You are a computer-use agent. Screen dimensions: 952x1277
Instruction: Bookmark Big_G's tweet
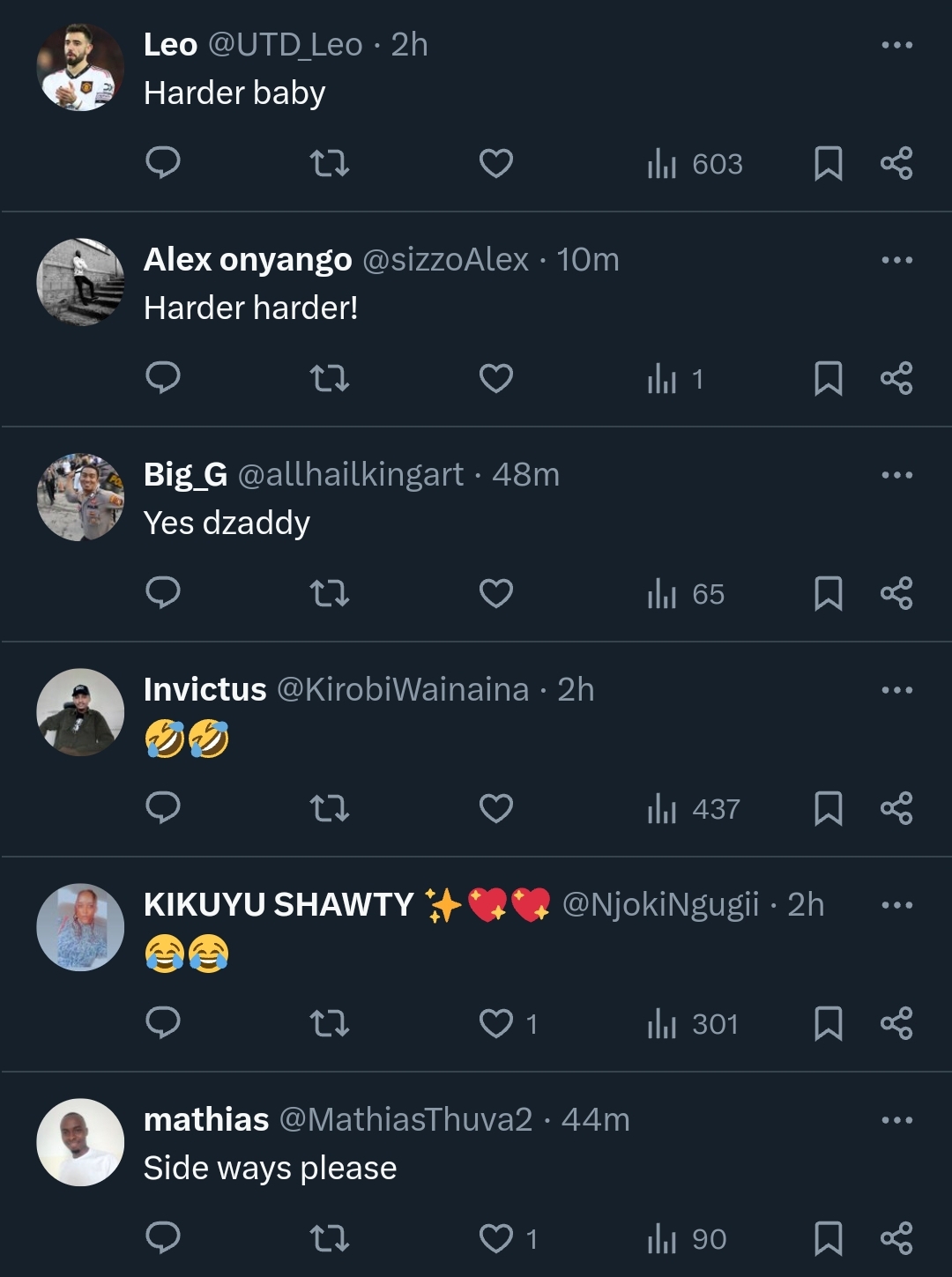[x=828, y=593]
